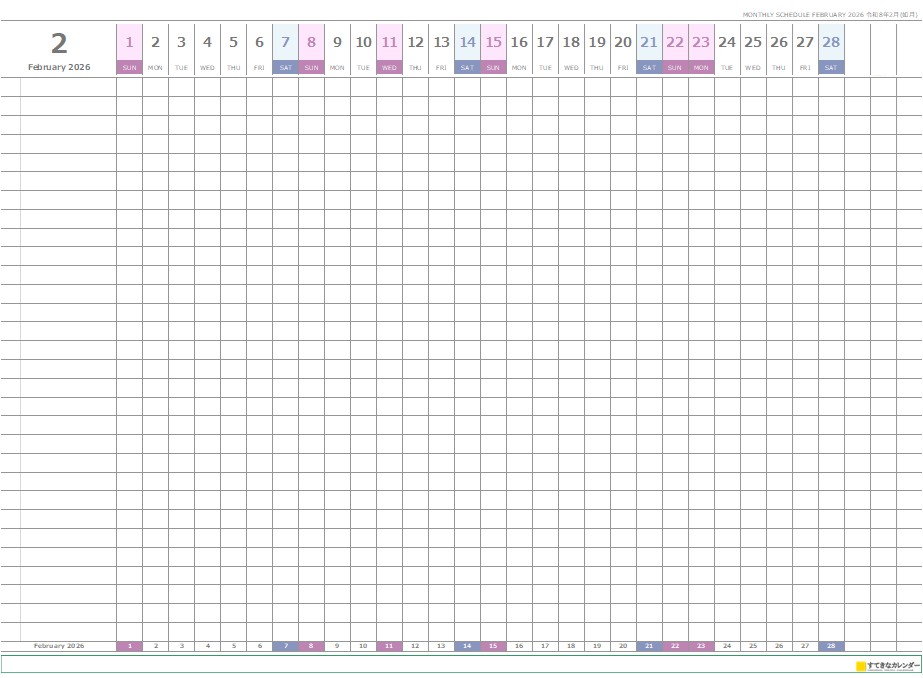
Task: Click the WED label under day 11
Action: click(389, 68)
